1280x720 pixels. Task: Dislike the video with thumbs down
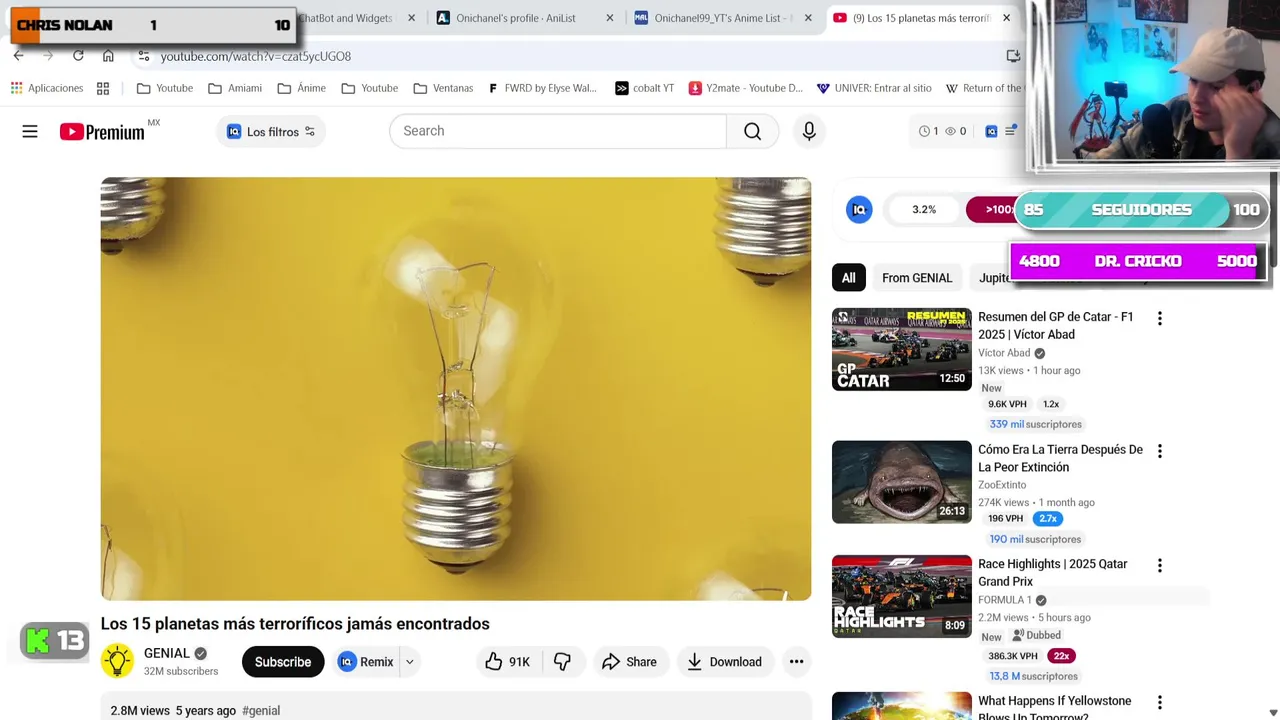(562, 662)
